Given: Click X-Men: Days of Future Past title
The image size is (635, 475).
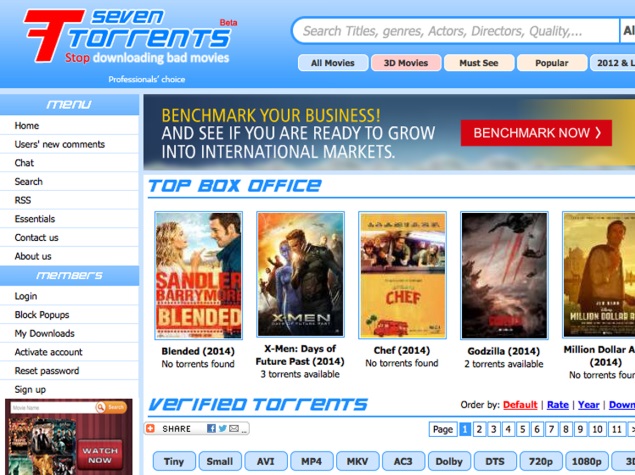Looking at the screenshot, I should pyautogui.click(x=300, y=355).
